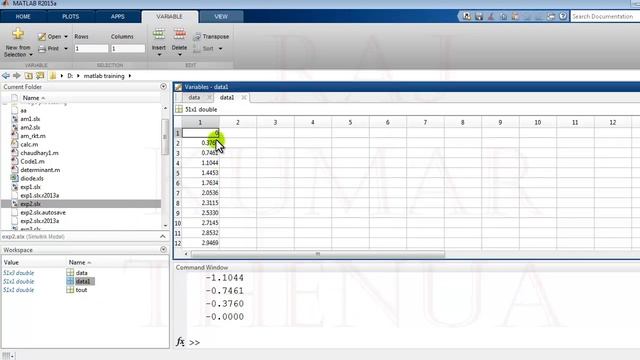Screen dimensions: 640x360
Task: Click the Insert rows icon
Action: (x=158, y=34)
